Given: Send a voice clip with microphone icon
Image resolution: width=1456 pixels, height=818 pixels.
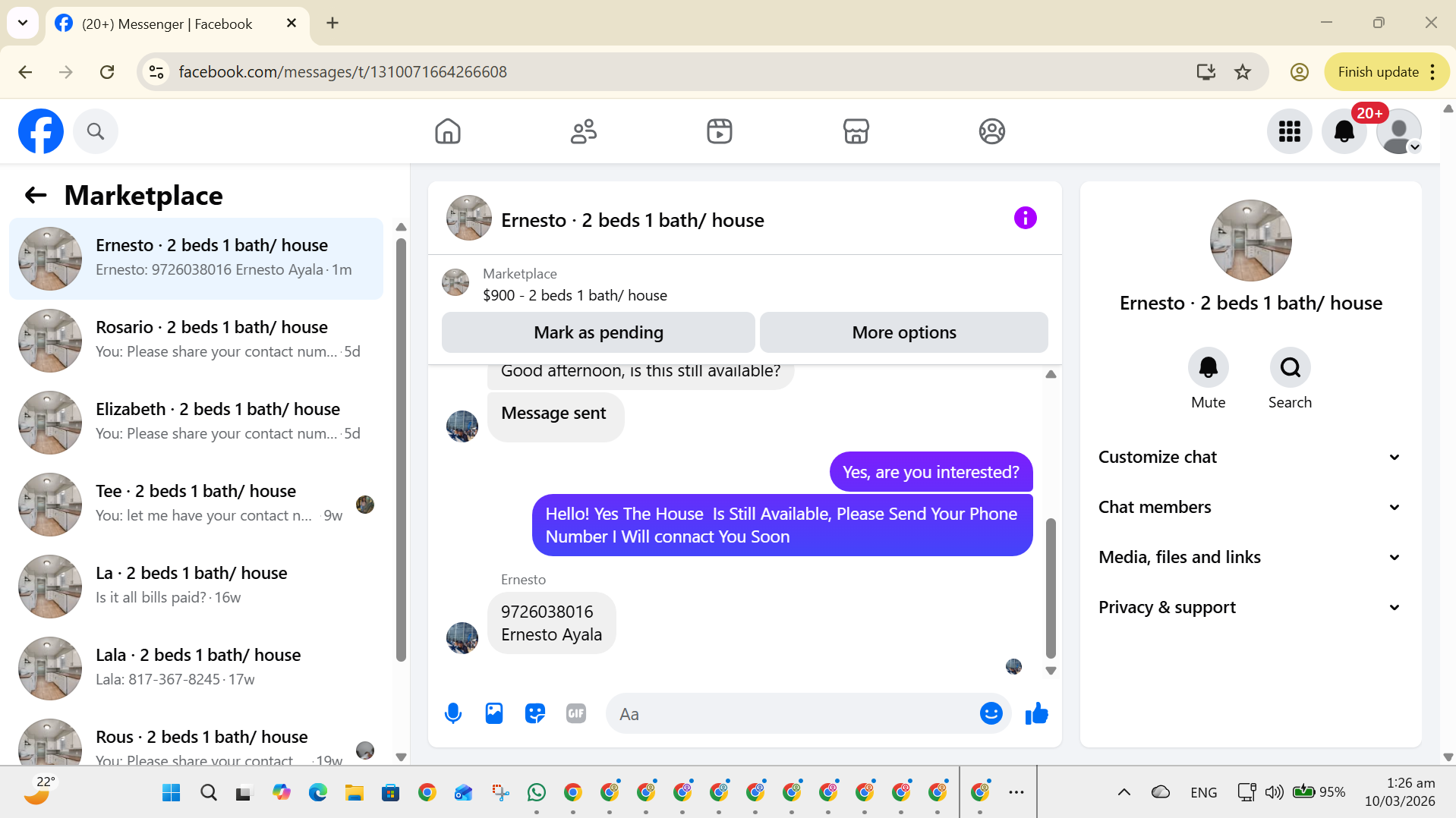Looking at the screenshot, I should click(x=453, y=713).
